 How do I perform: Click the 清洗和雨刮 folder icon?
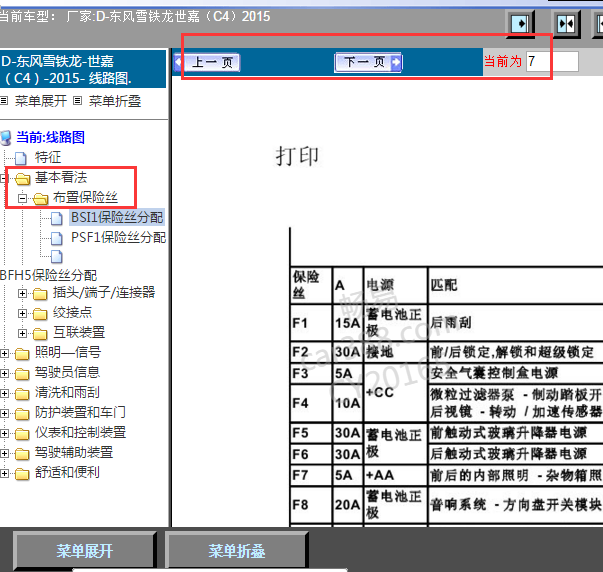pyautogui.click(x=22, y=394)
